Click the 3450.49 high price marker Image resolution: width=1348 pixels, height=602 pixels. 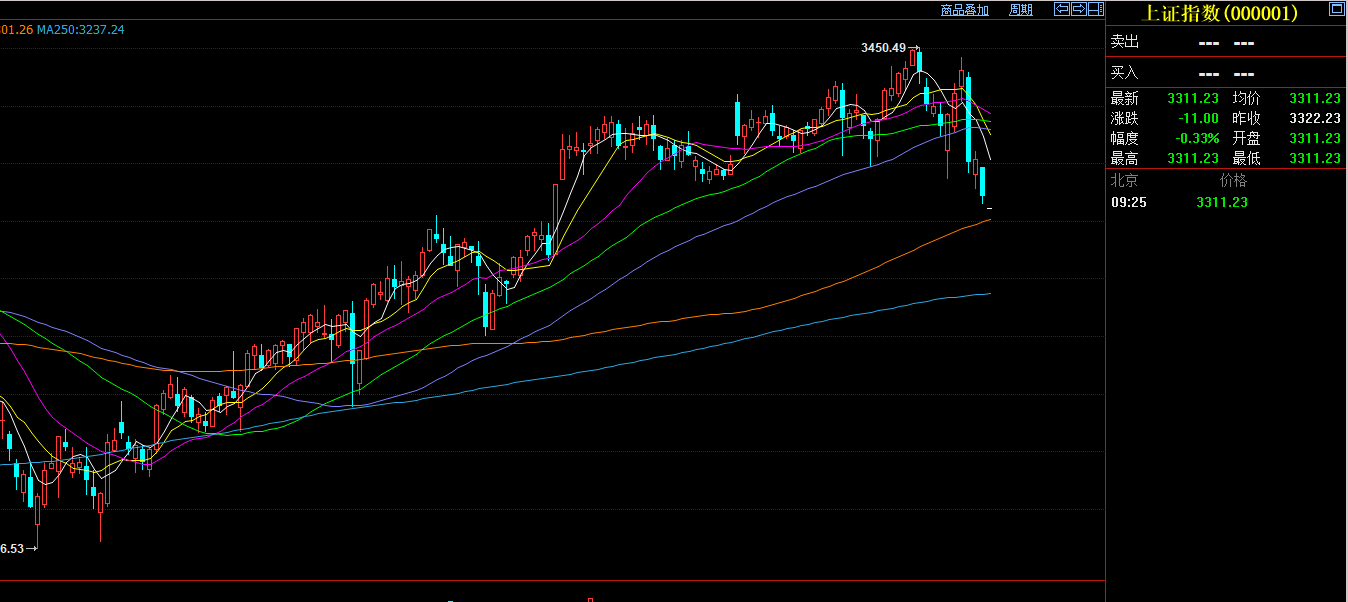point(883,48)
